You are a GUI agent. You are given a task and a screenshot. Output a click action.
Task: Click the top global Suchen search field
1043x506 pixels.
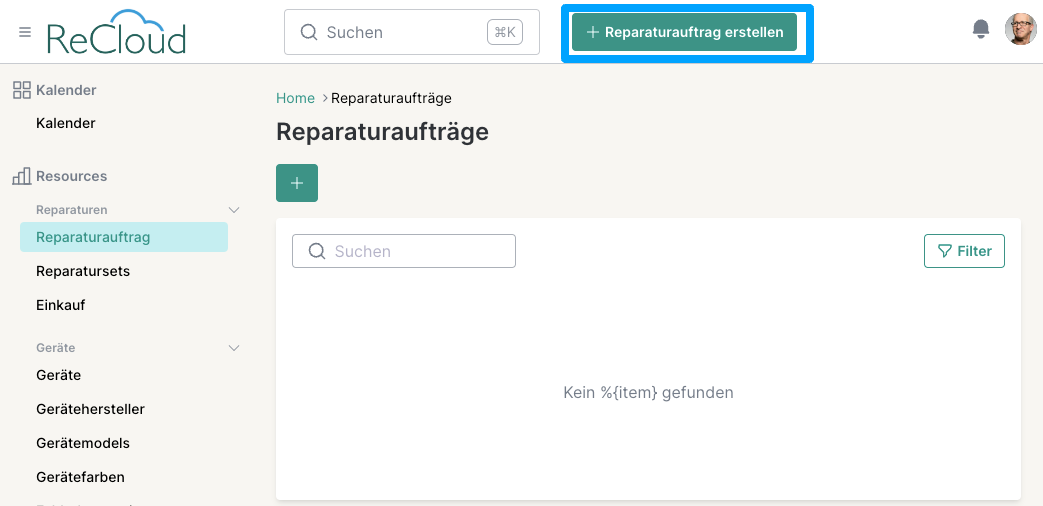click(412, 32)
